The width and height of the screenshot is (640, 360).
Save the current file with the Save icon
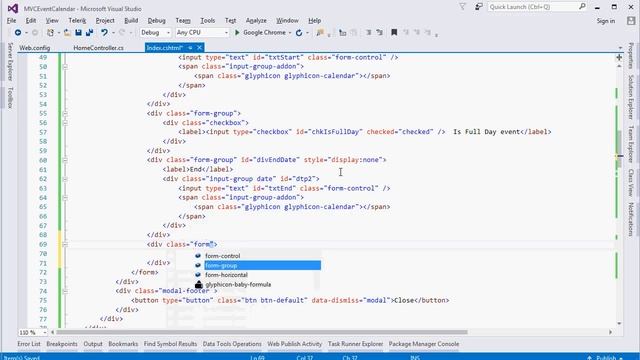pos(78,33)
